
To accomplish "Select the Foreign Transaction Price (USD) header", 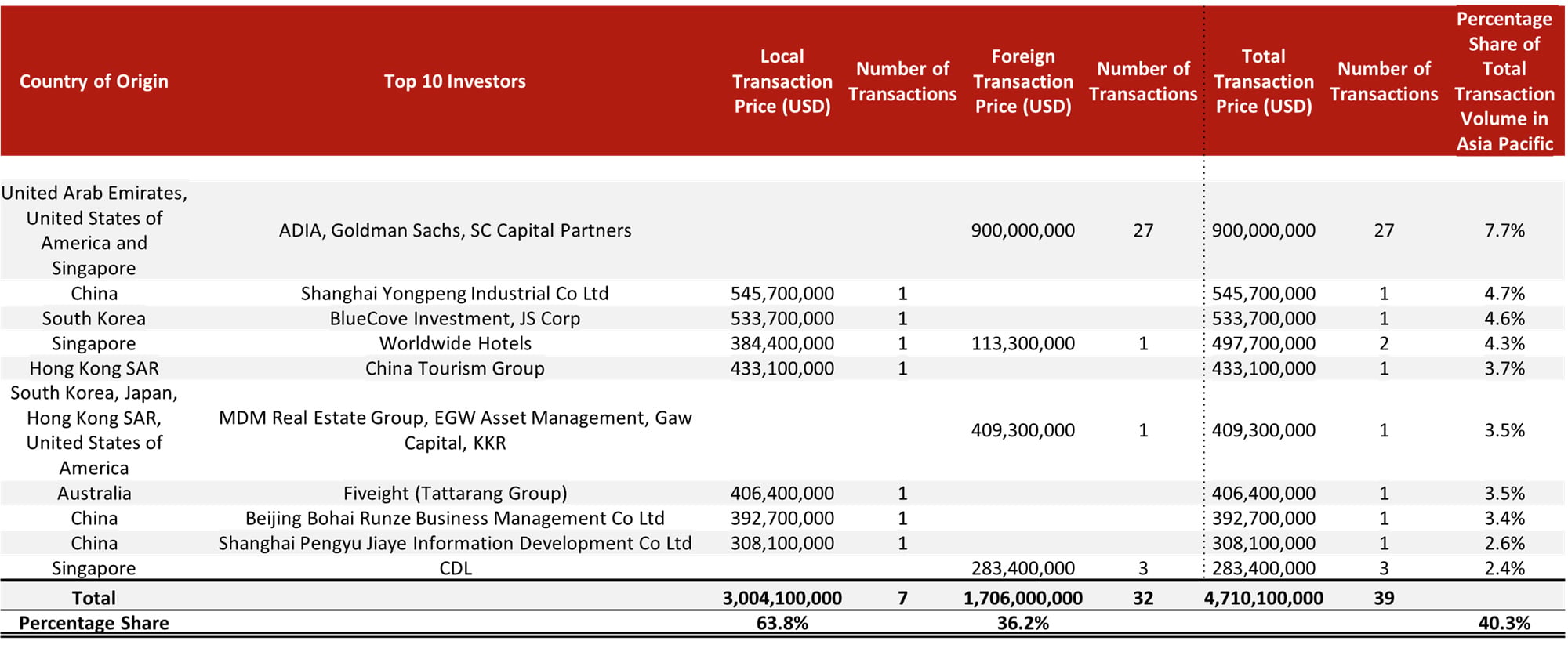I will click(x=1022, y=81).
